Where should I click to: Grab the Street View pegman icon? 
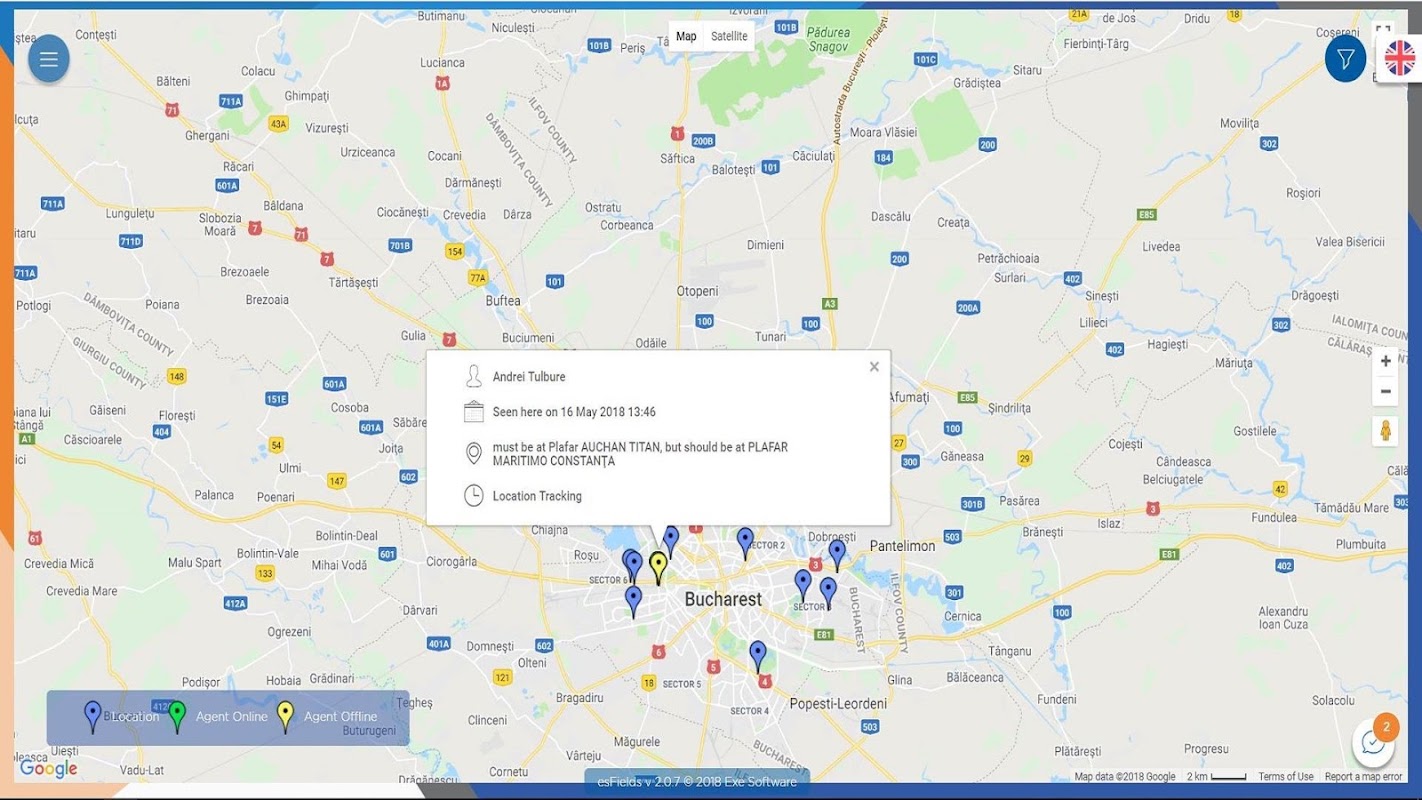pos(1385,431)
